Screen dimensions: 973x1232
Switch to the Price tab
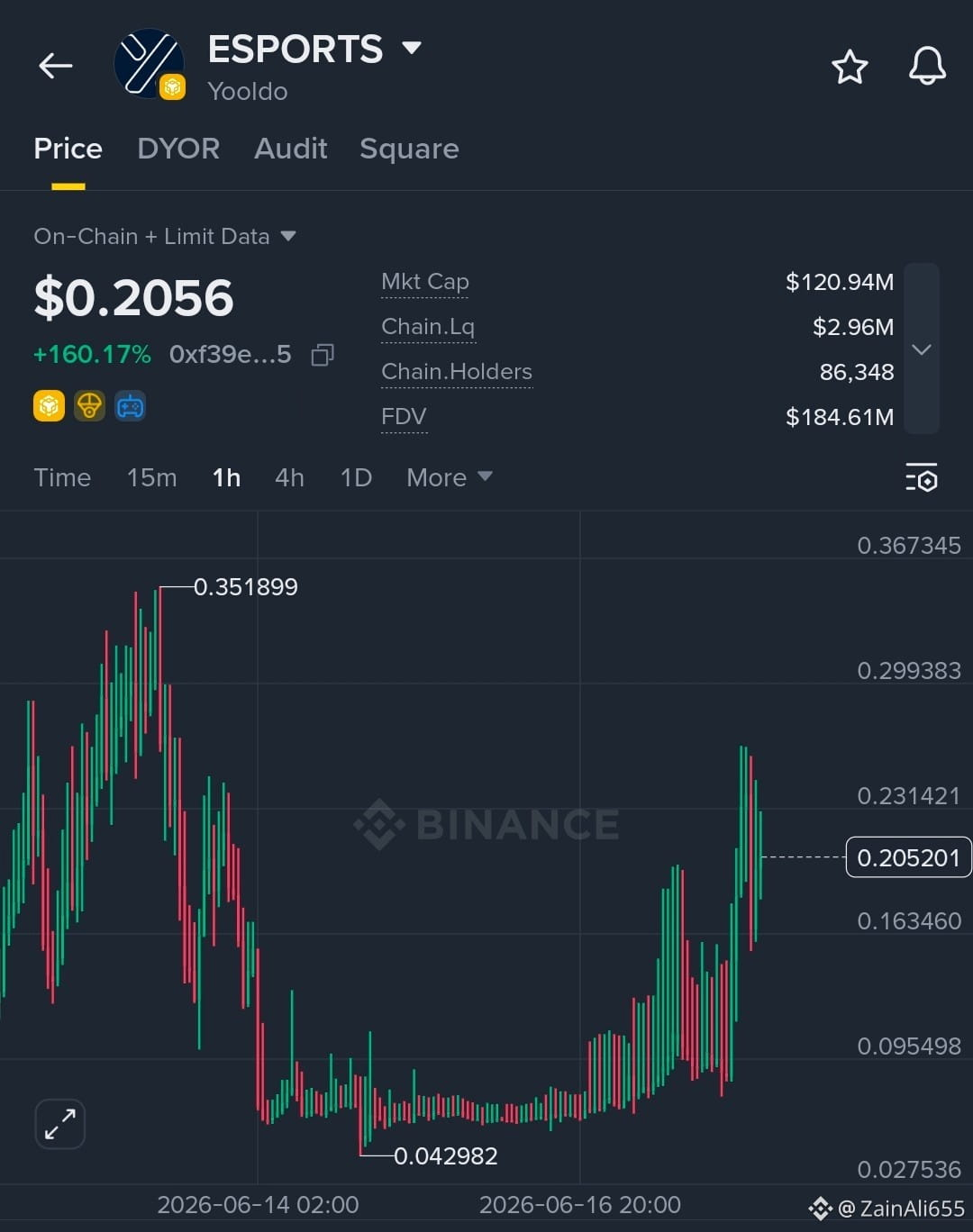(68, 149)
